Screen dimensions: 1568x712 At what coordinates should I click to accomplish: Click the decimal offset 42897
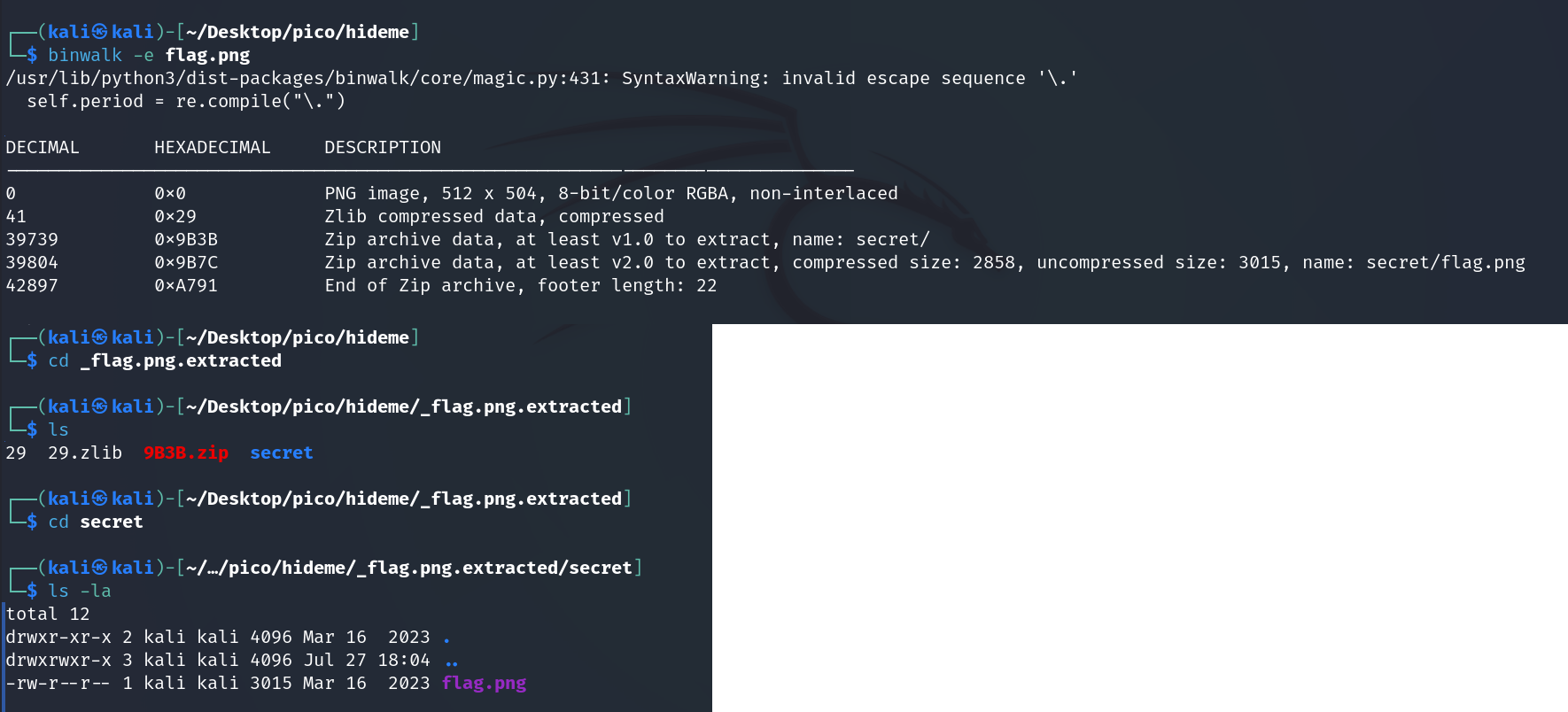pos(32,285)
